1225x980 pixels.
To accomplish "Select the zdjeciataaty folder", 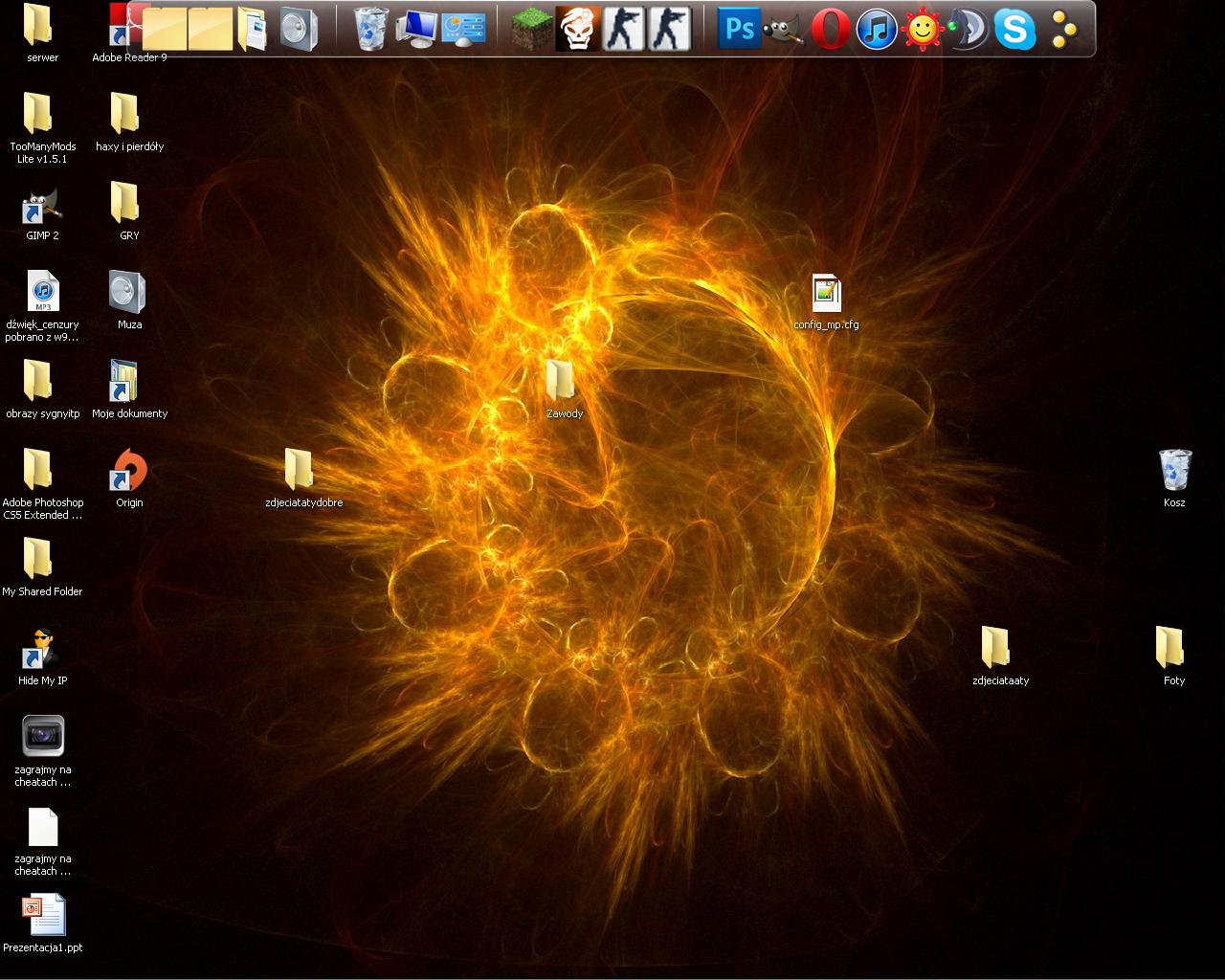I will (1000, 657).
